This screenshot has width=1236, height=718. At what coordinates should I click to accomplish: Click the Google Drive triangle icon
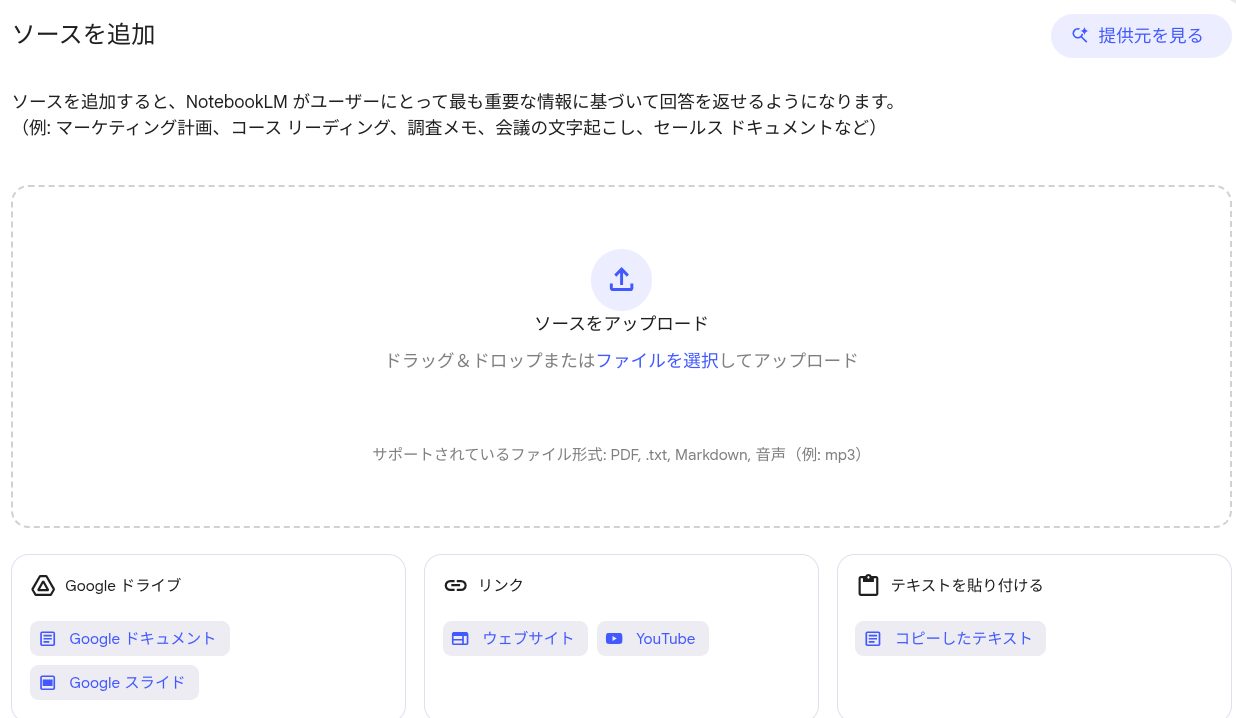[43, 585]
